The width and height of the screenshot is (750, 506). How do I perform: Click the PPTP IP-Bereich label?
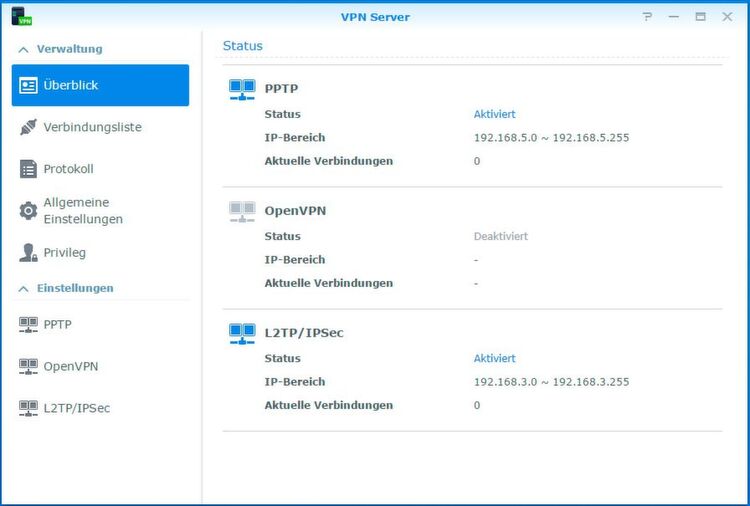point(295,138)
